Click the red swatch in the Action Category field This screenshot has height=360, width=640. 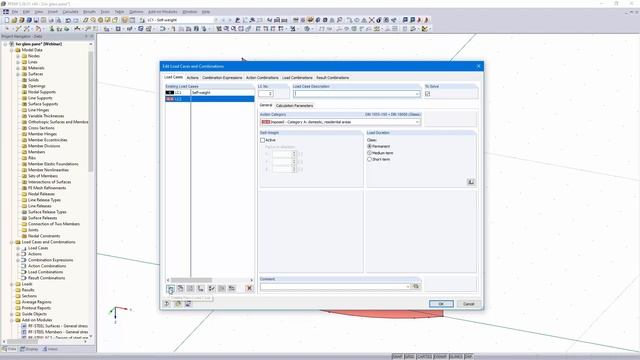click(266, 122)
